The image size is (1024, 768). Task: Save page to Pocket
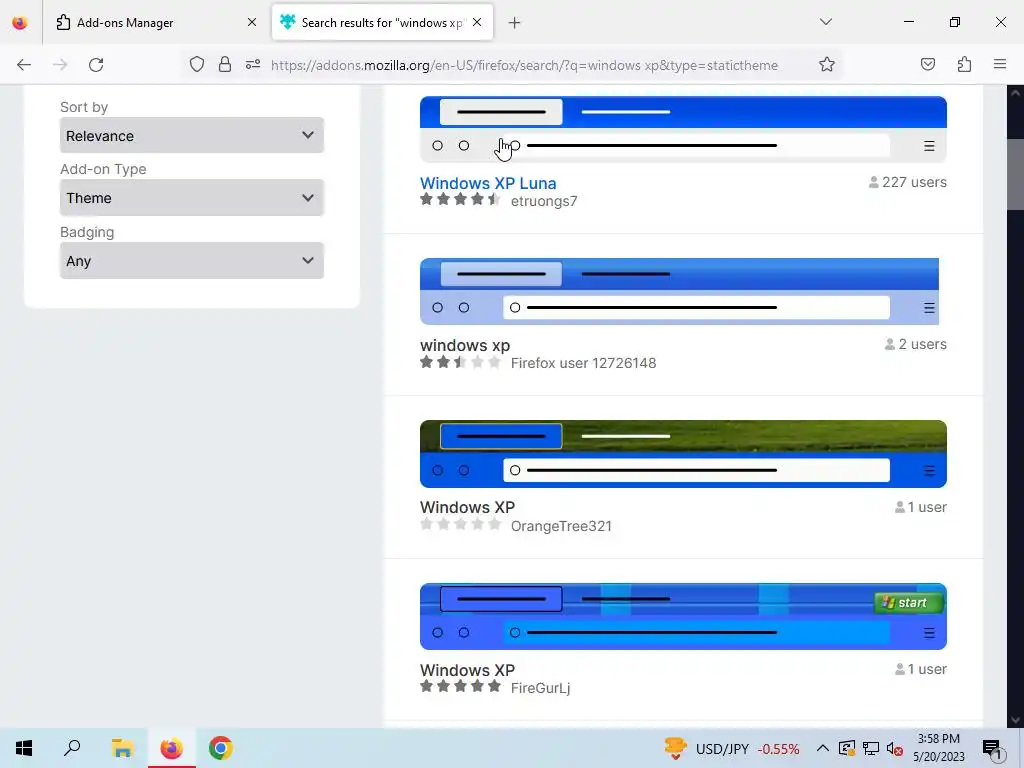point(927,65)
